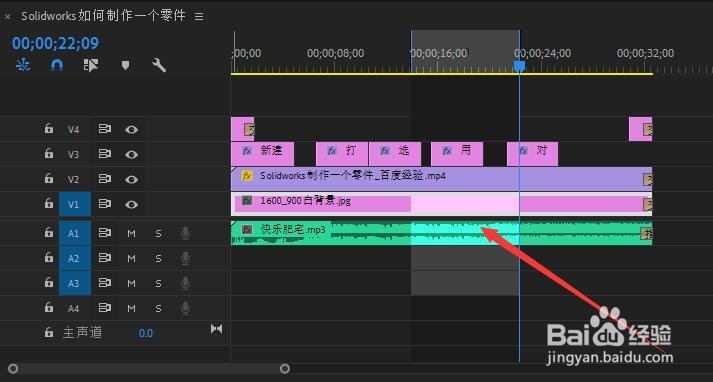Click the blue playhead marker on ruler
This screenshot has width=713, height=382.
click(519, 66)
